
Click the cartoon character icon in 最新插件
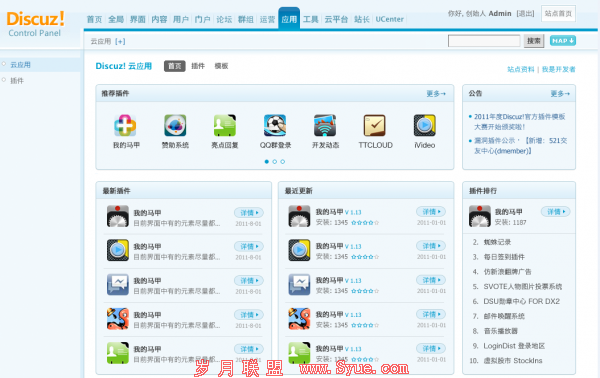coord(118,319)
